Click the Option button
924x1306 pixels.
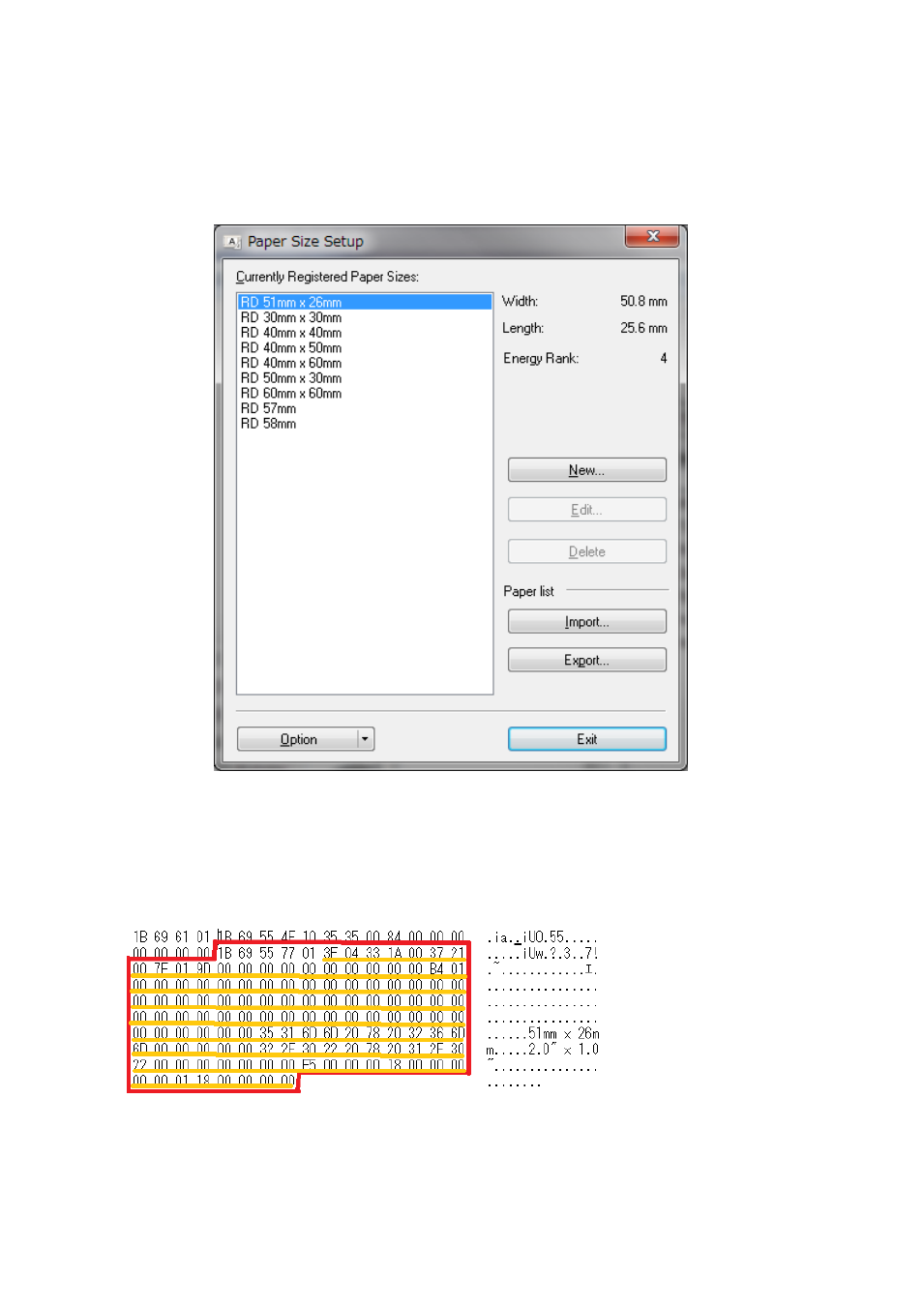click(x=298, y=739)
